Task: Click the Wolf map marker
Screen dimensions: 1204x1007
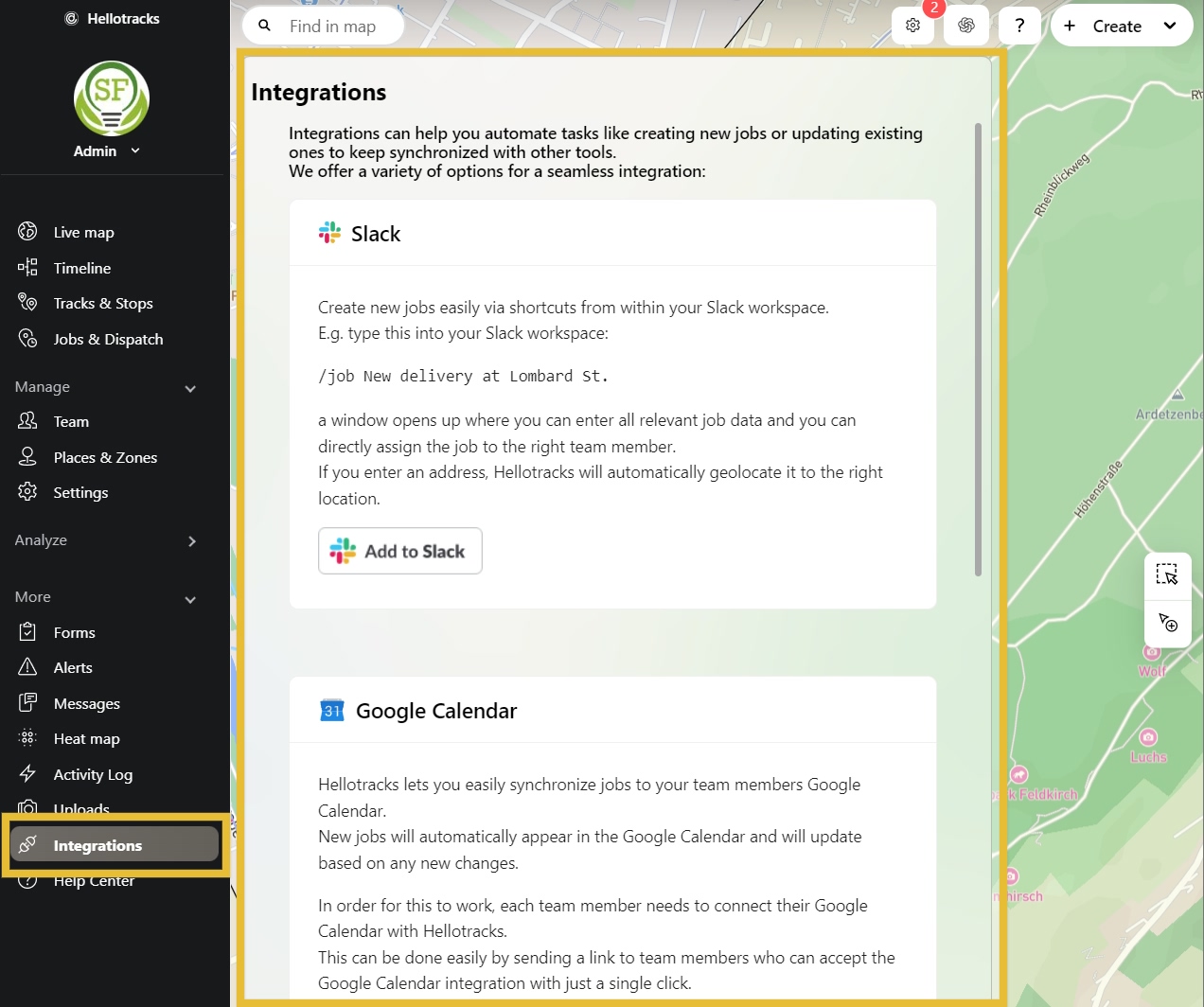Action: coord(1152,651)
